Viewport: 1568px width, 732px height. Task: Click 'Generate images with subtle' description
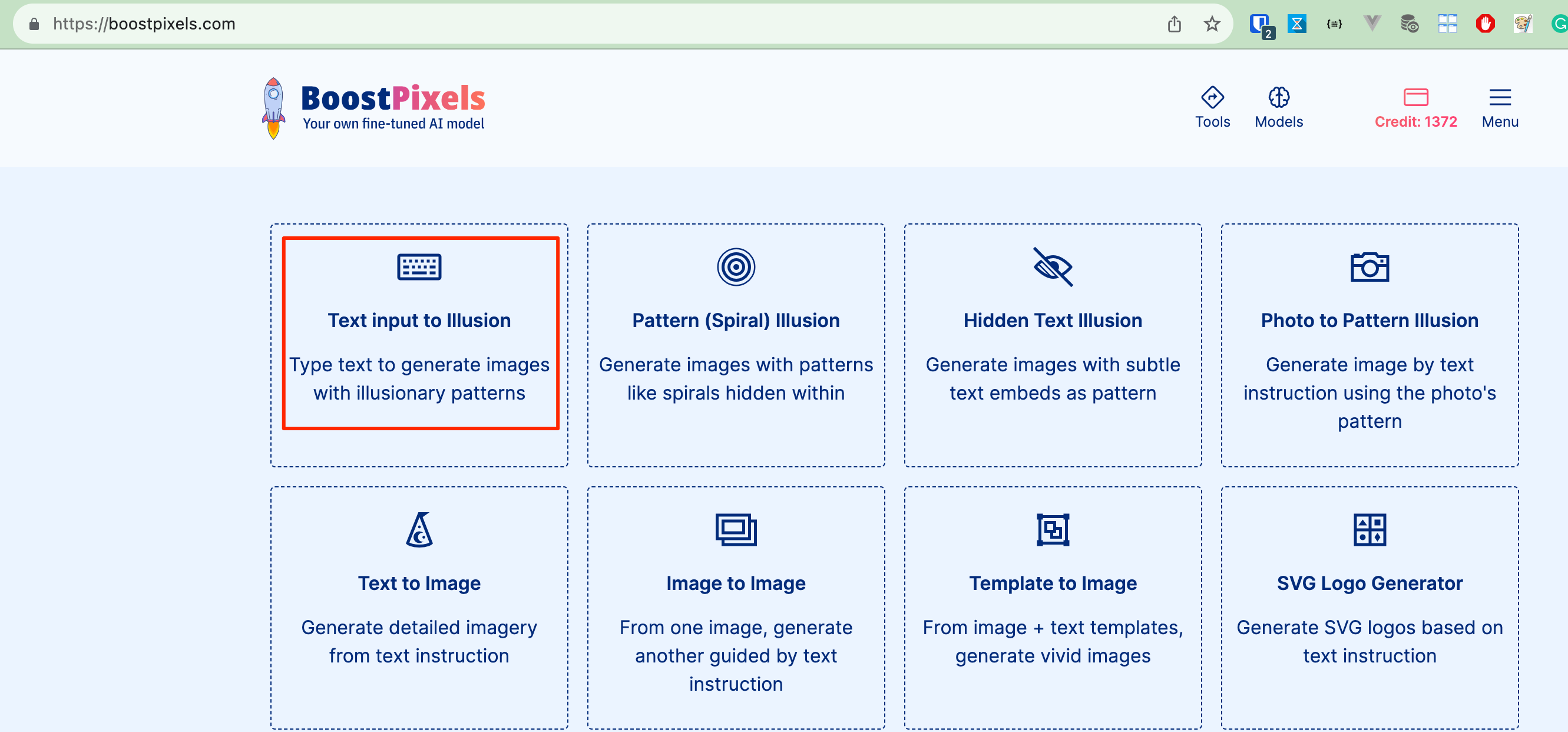(1053, 364)
